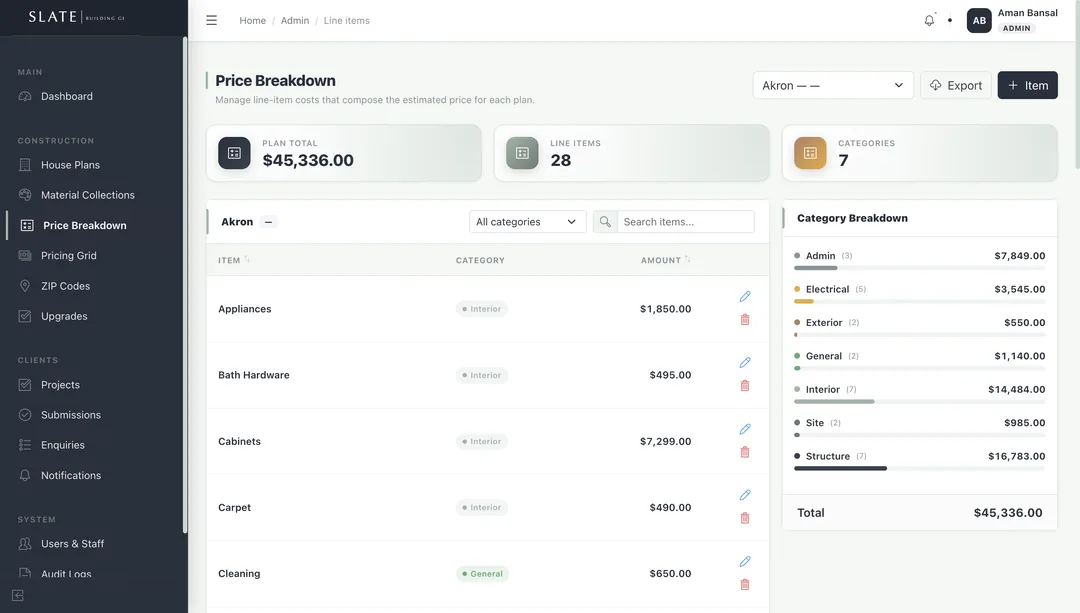Navigate to Pricing Grid

(x=68, y=256)
